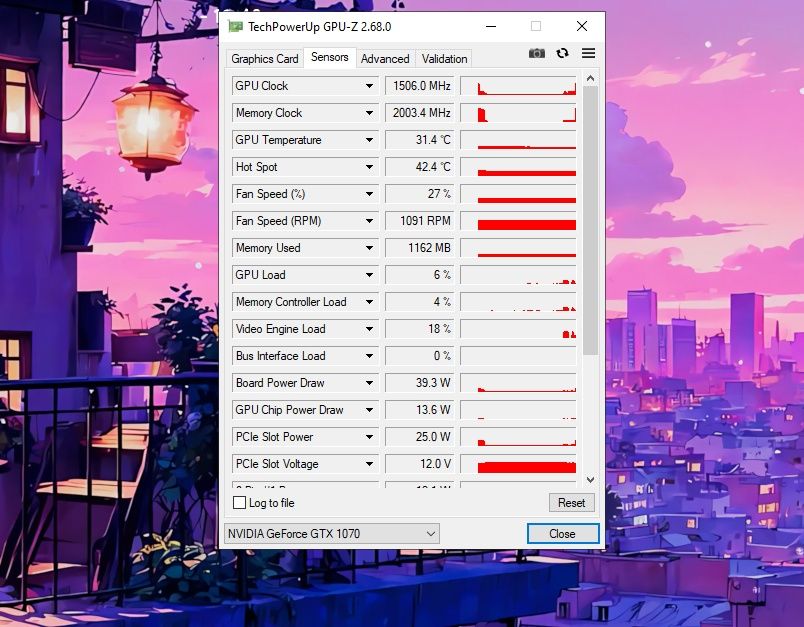
Task: Click the 6 % GPU load value
Action: tap(419, 275)
